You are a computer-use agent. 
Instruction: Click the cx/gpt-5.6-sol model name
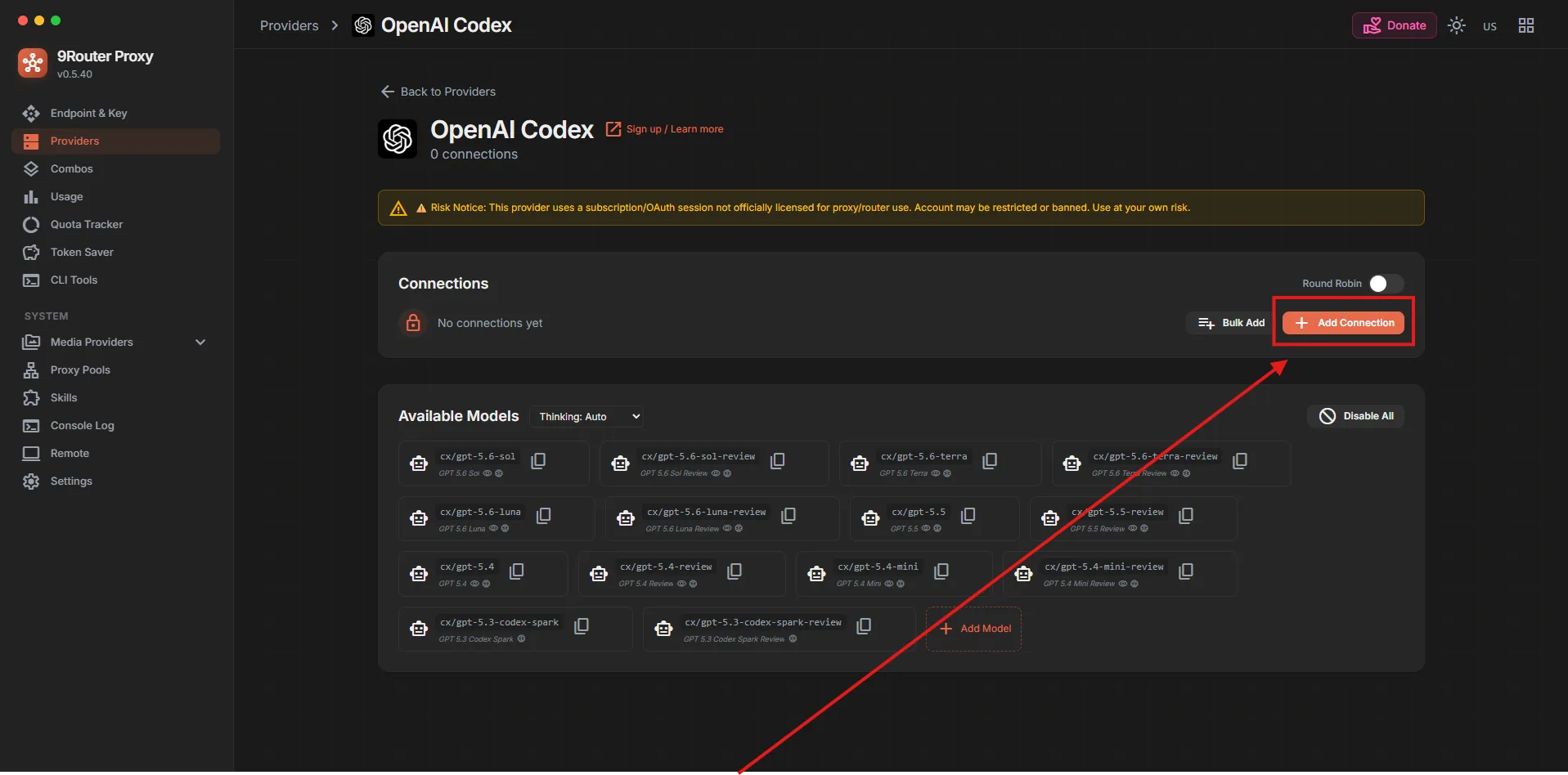[478, 456]
